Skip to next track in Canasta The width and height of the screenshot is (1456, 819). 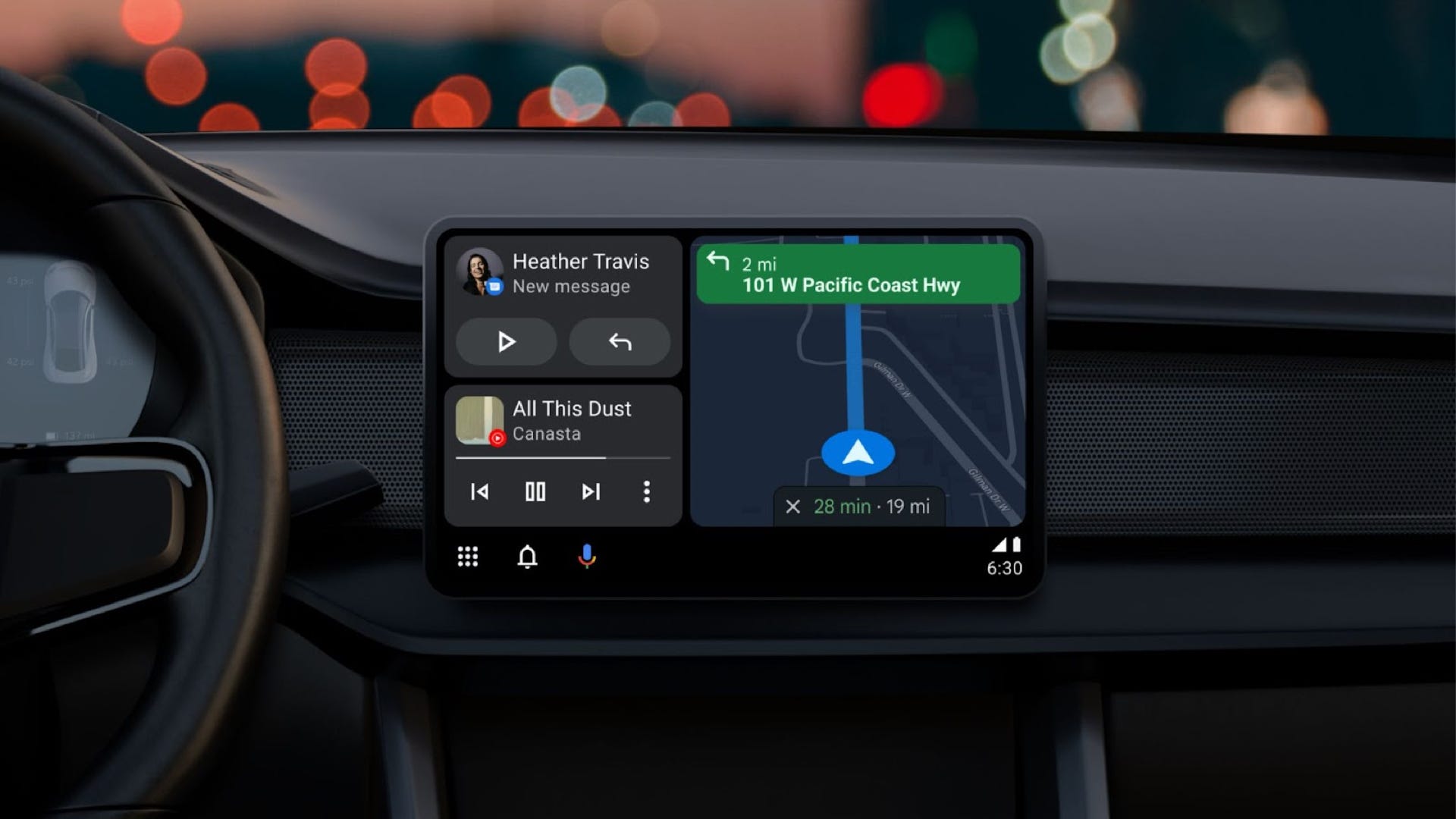(591, 490)
